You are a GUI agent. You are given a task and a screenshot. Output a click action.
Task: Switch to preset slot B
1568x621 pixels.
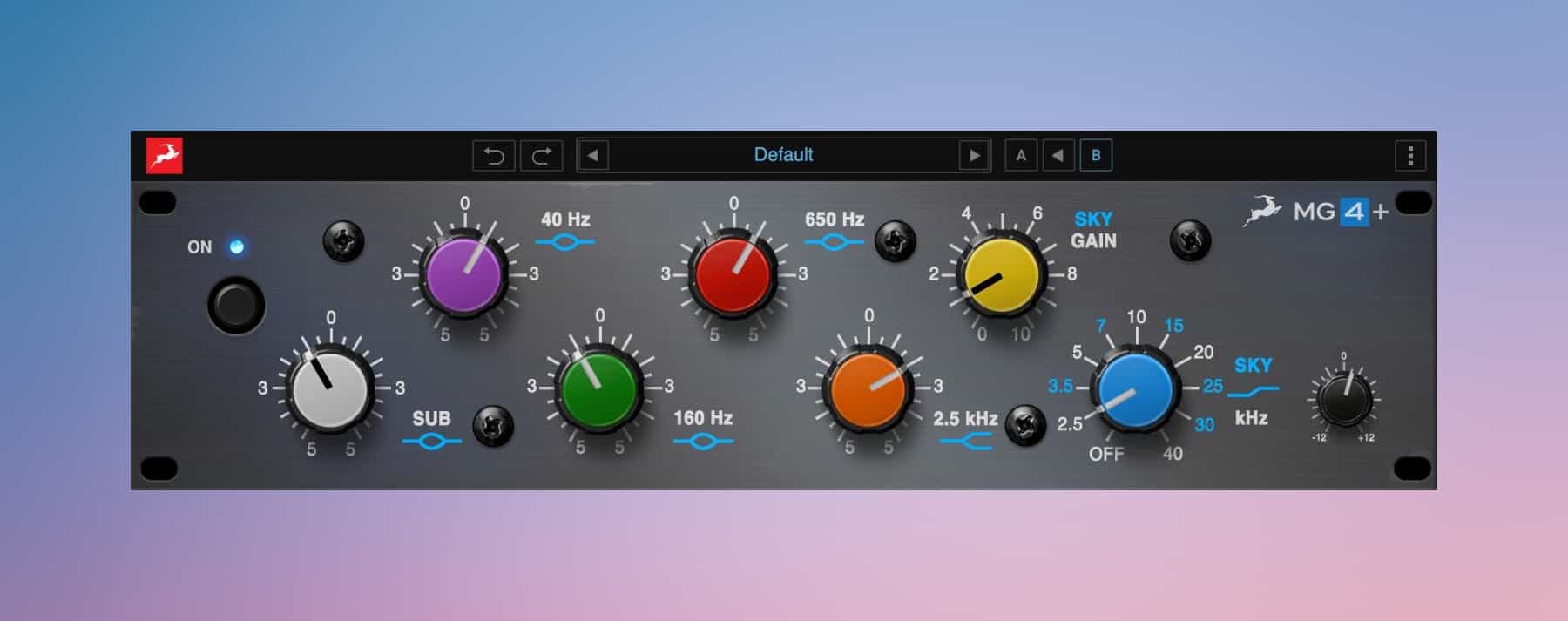point(1096,156)
